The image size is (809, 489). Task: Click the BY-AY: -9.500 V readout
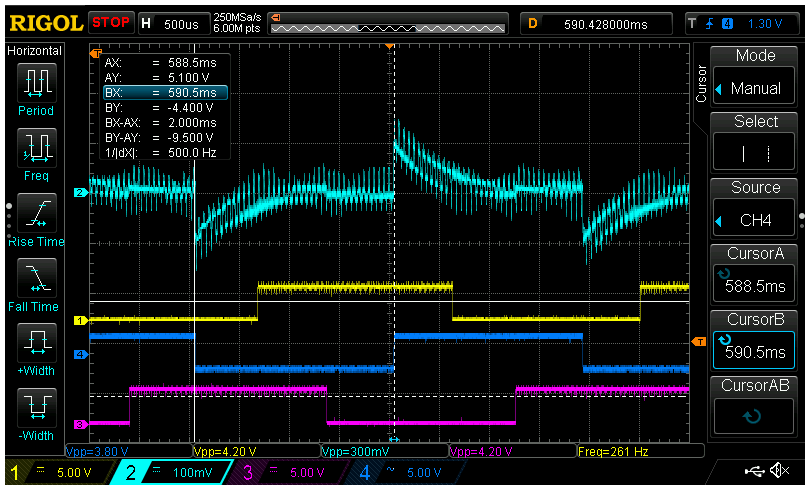159,138
